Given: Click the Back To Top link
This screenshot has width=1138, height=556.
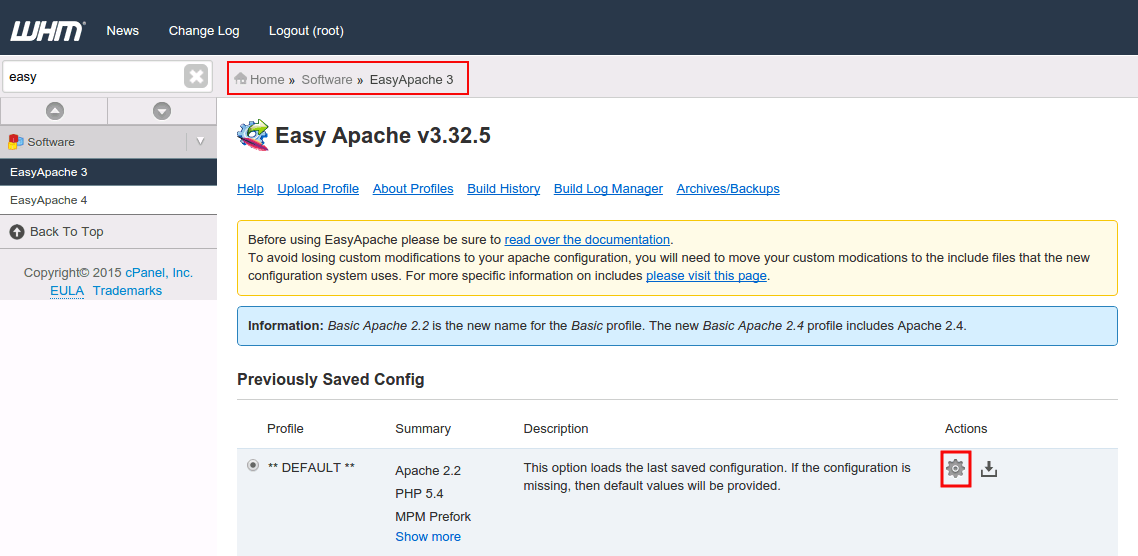Looking at the screenshot, I should click(x=67, y=232).
